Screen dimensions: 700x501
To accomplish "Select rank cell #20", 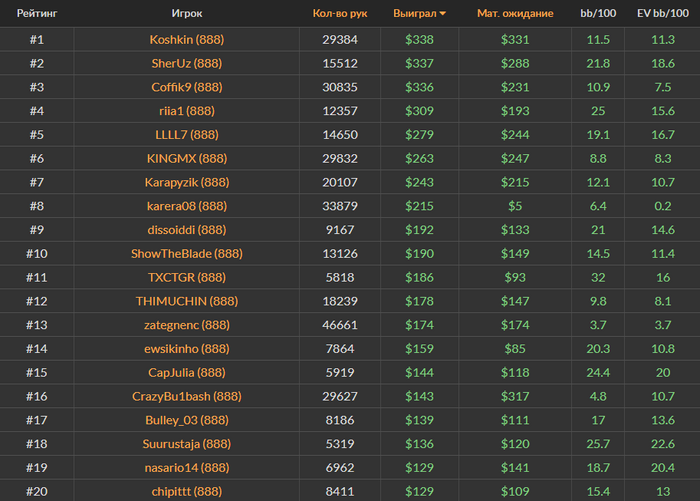I will 37,491.
